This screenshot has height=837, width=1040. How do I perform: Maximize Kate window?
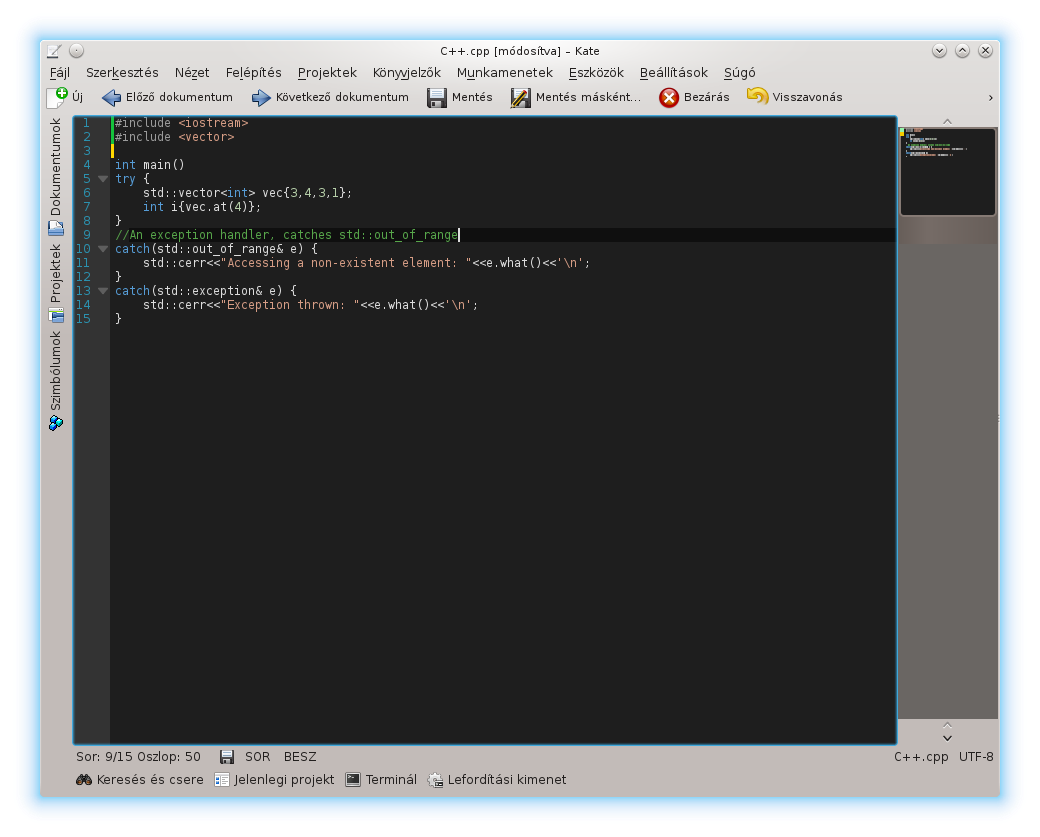click(x=962, y=51)
